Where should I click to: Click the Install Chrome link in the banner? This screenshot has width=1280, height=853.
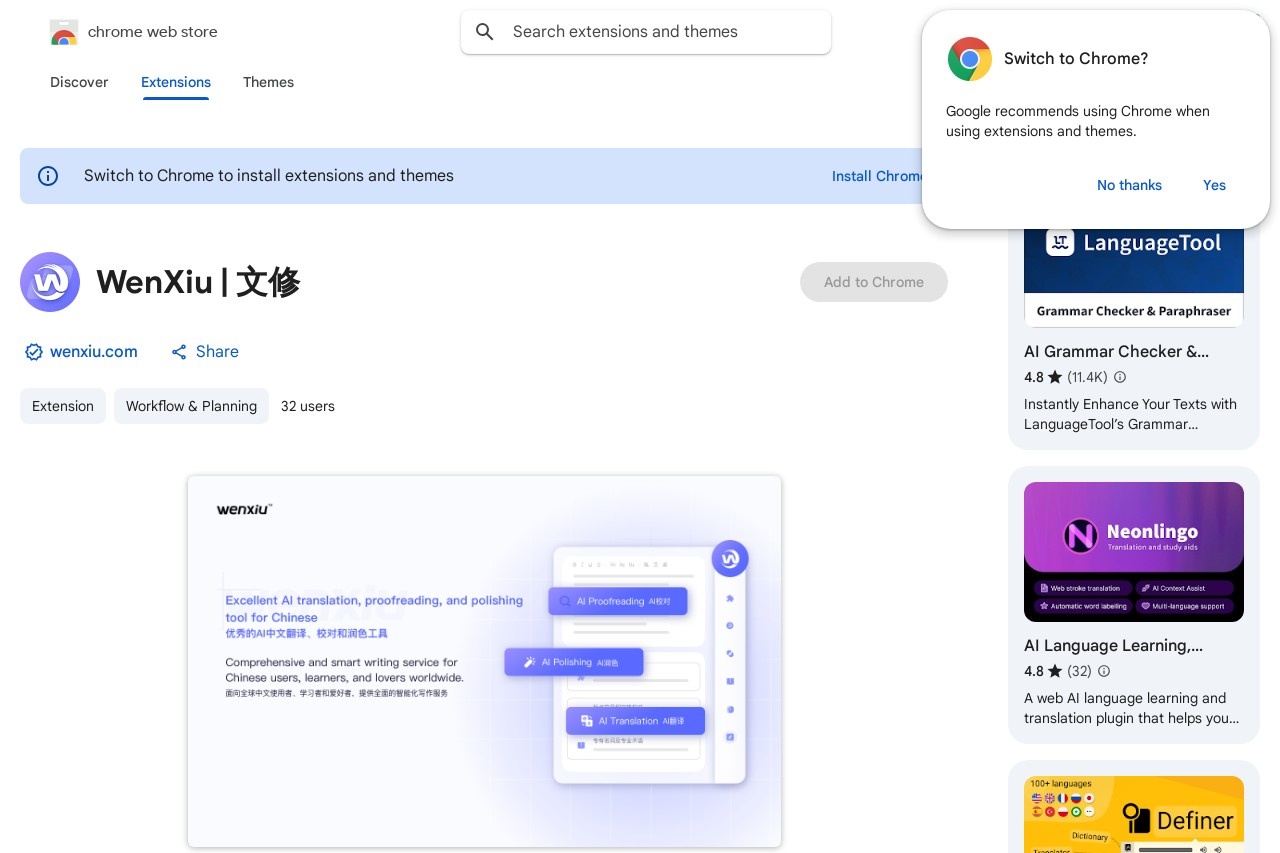pos(877,176)
